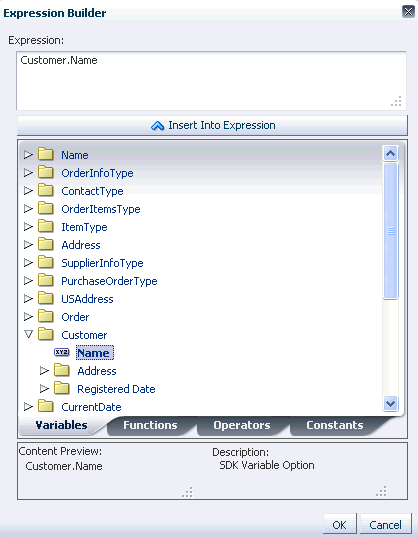Expand the Order tree node

(28, 316)
